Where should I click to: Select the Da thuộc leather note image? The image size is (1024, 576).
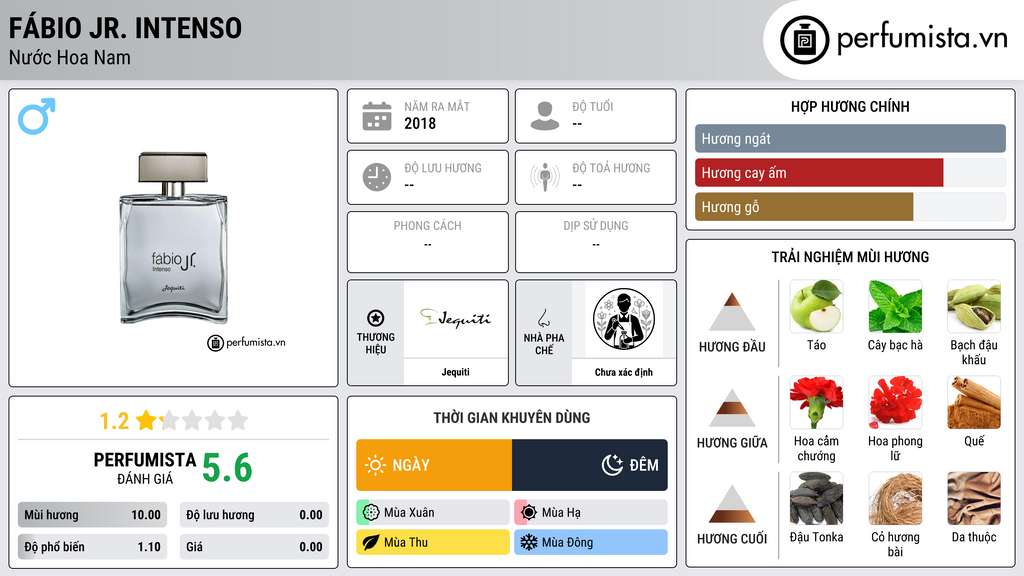tap(974, 498)
